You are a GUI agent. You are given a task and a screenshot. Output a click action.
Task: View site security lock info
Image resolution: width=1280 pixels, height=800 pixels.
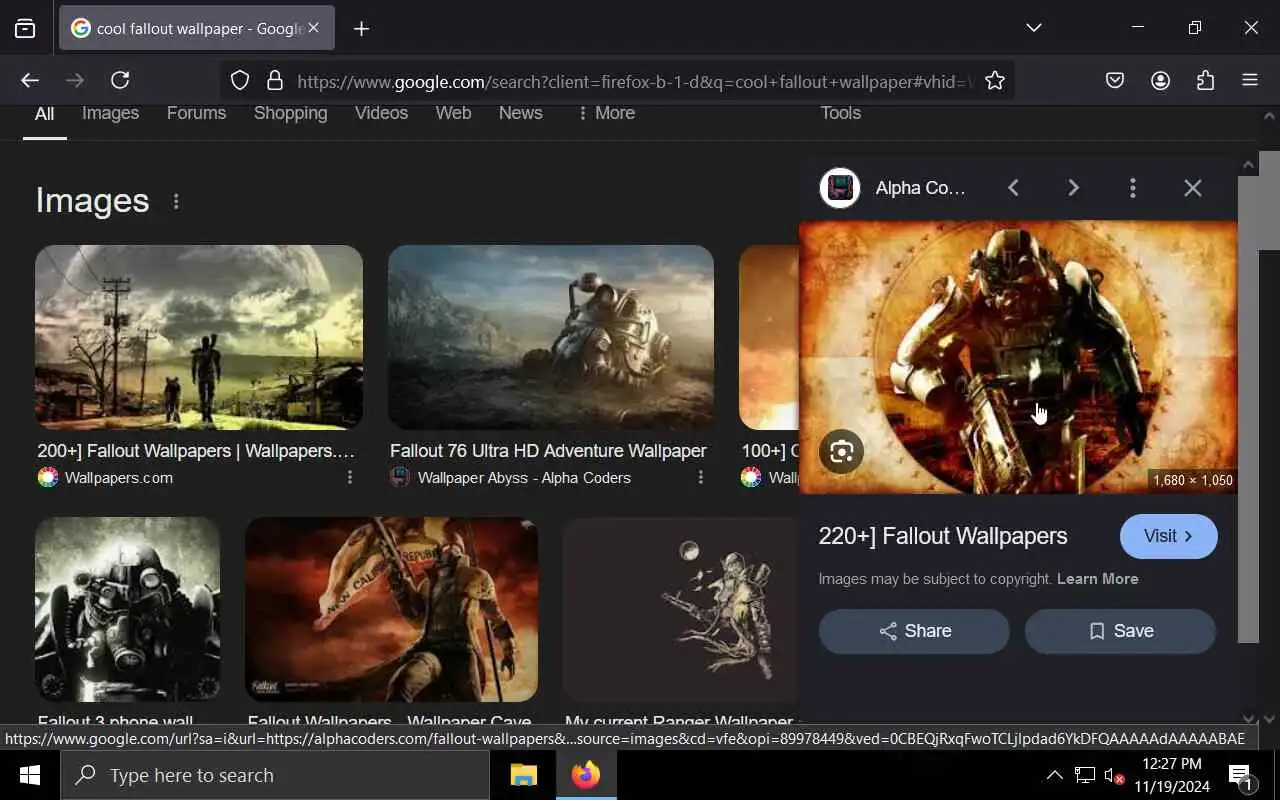pyautogui.click(x=274, y=81)
